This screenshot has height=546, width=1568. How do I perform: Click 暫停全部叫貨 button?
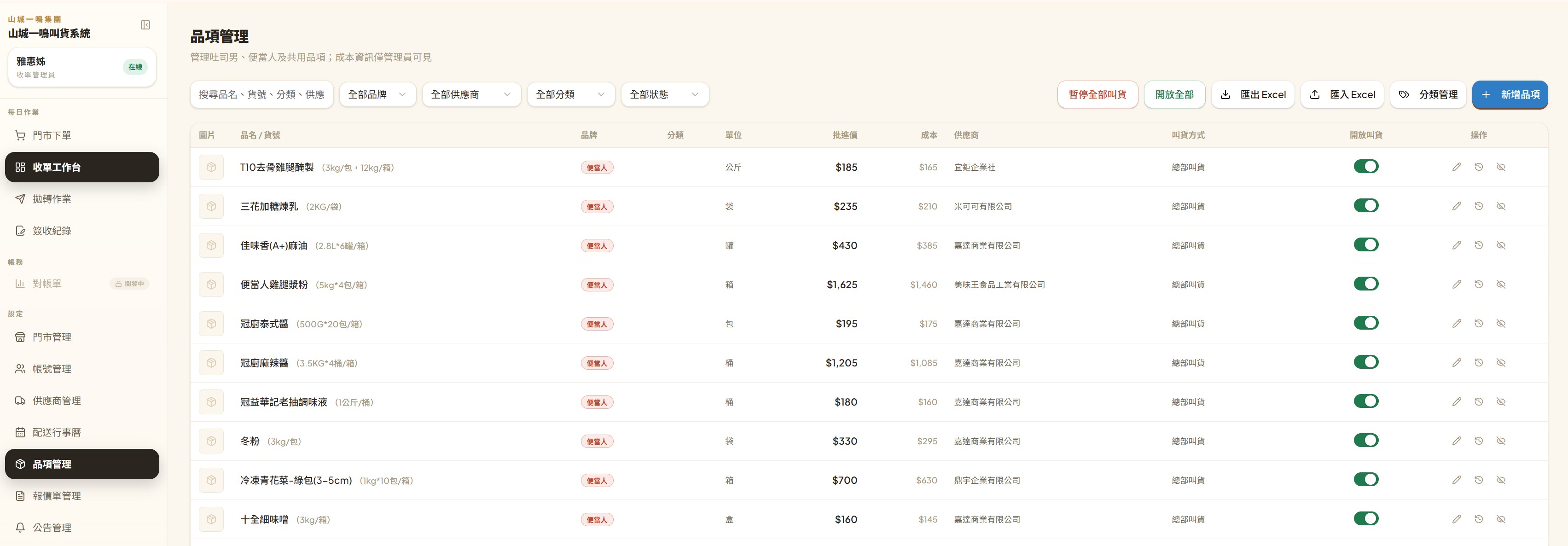[x=1097, y=94]
